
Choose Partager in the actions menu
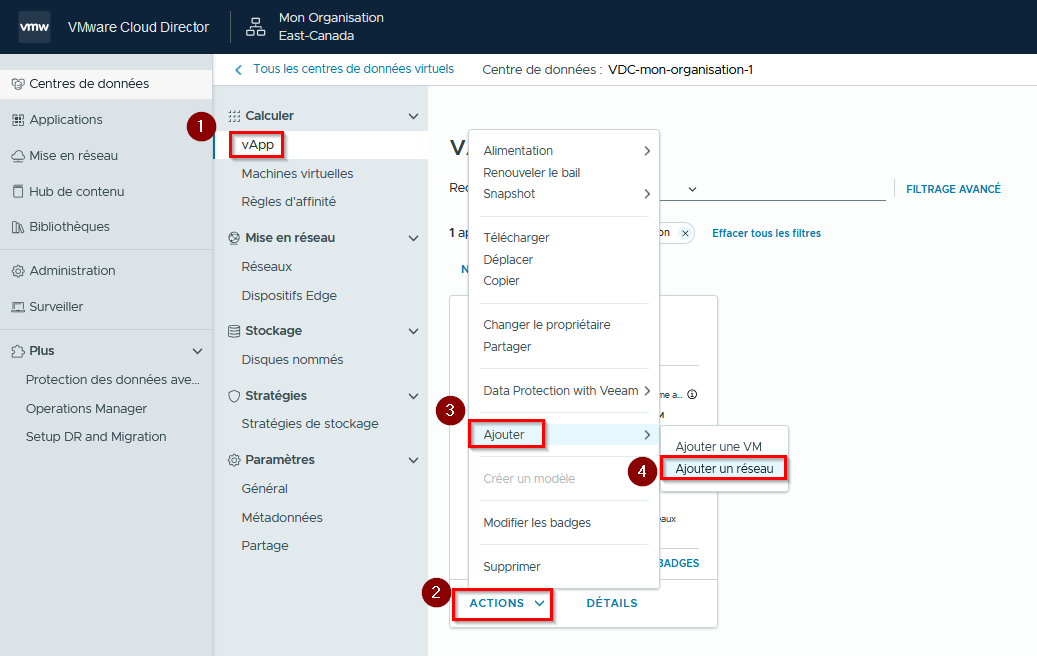pyautogui.click(x=507, y=347)
